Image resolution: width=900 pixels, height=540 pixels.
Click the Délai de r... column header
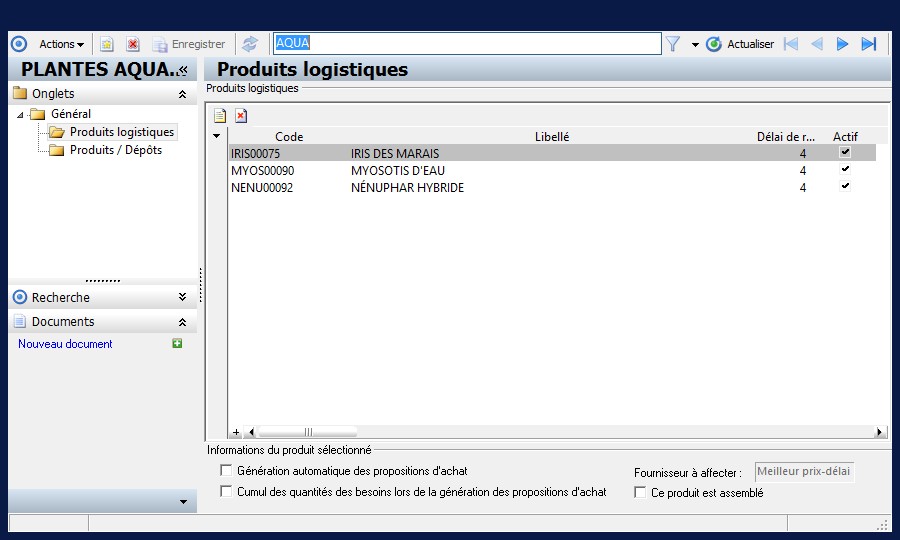point(786,137)
